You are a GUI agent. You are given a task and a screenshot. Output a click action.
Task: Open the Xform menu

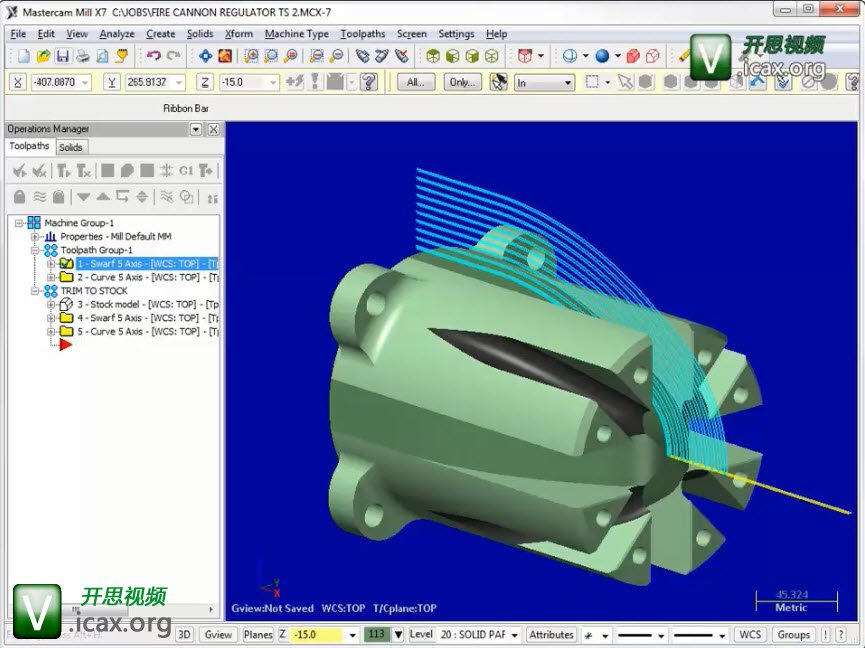coord(238,34)
